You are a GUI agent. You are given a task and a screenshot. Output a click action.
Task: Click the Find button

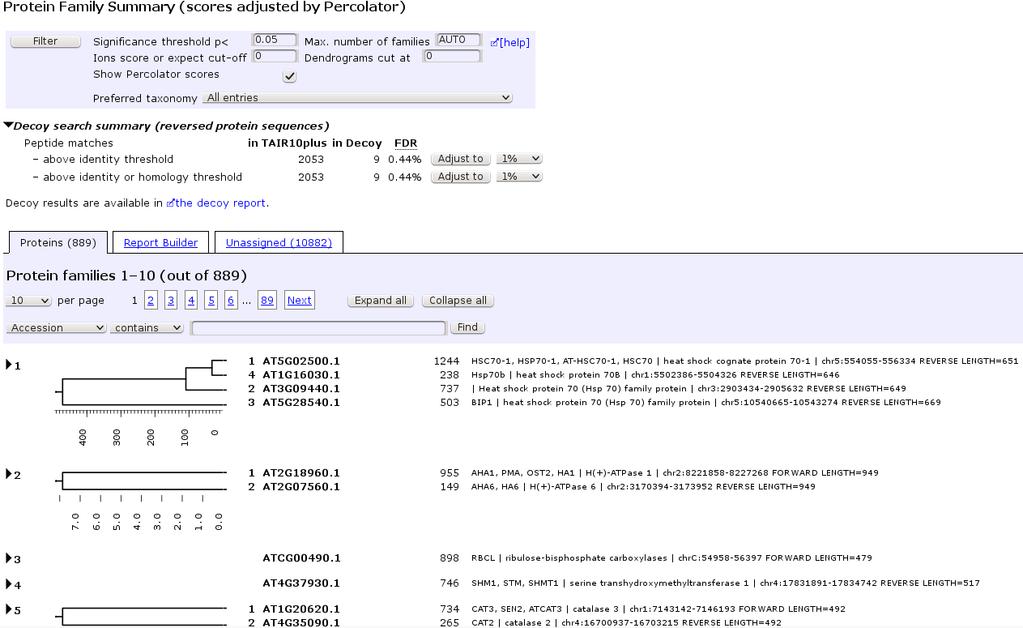point(467,327)
